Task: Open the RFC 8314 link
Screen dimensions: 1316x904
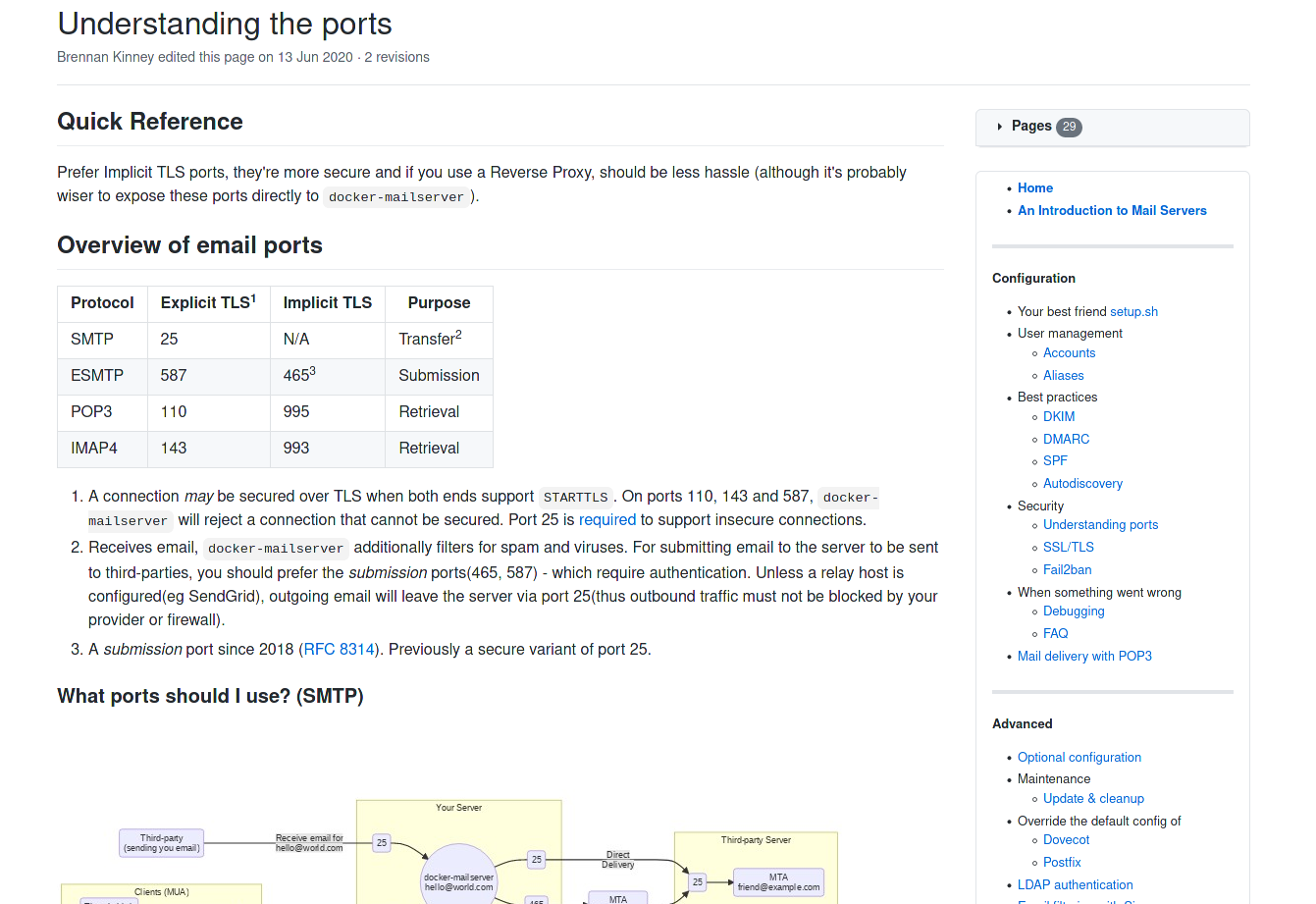Action: click(x=339, y=649)
